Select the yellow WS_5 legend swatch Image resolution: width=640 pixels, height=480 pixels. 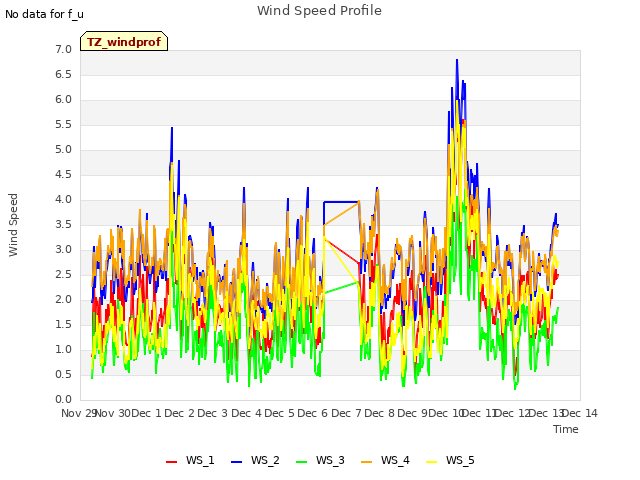[431, 461]
